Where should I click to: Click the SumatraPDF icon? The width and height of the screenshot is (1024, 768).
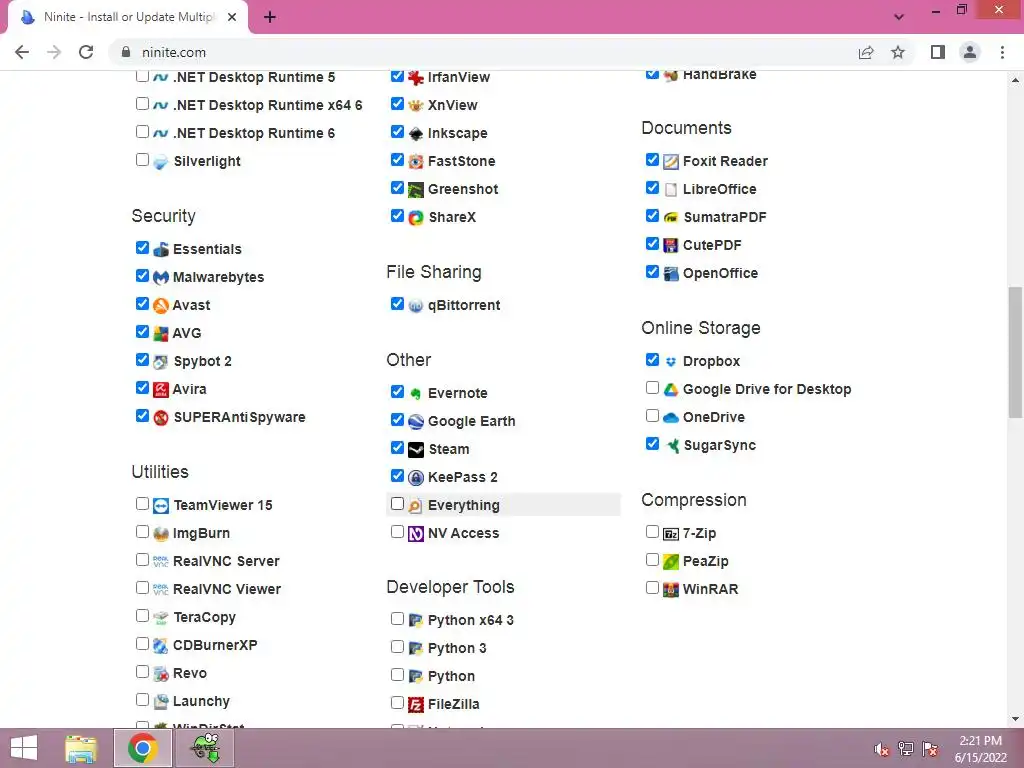pos(671,217)
